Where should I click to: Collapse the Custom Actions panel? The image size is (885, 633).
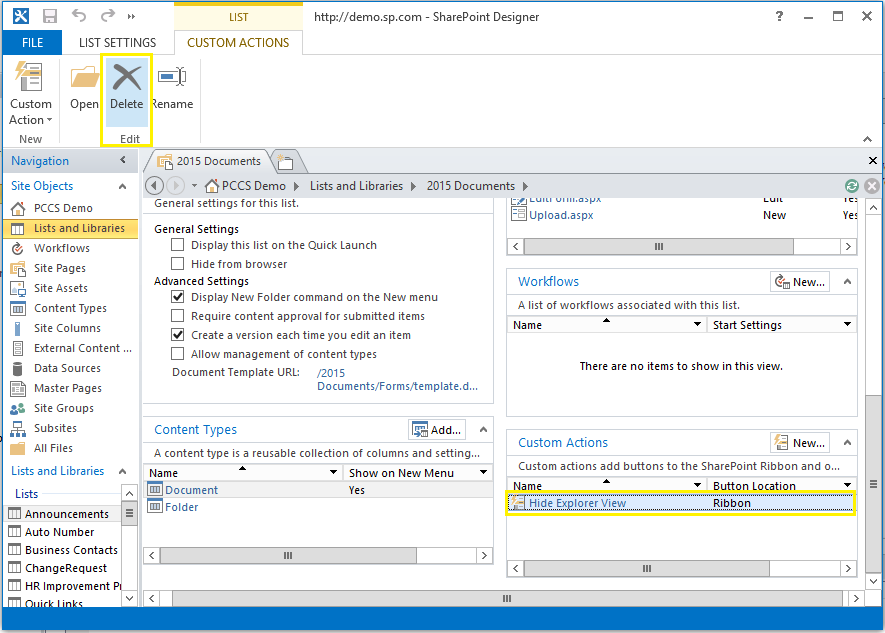(847, 443)
